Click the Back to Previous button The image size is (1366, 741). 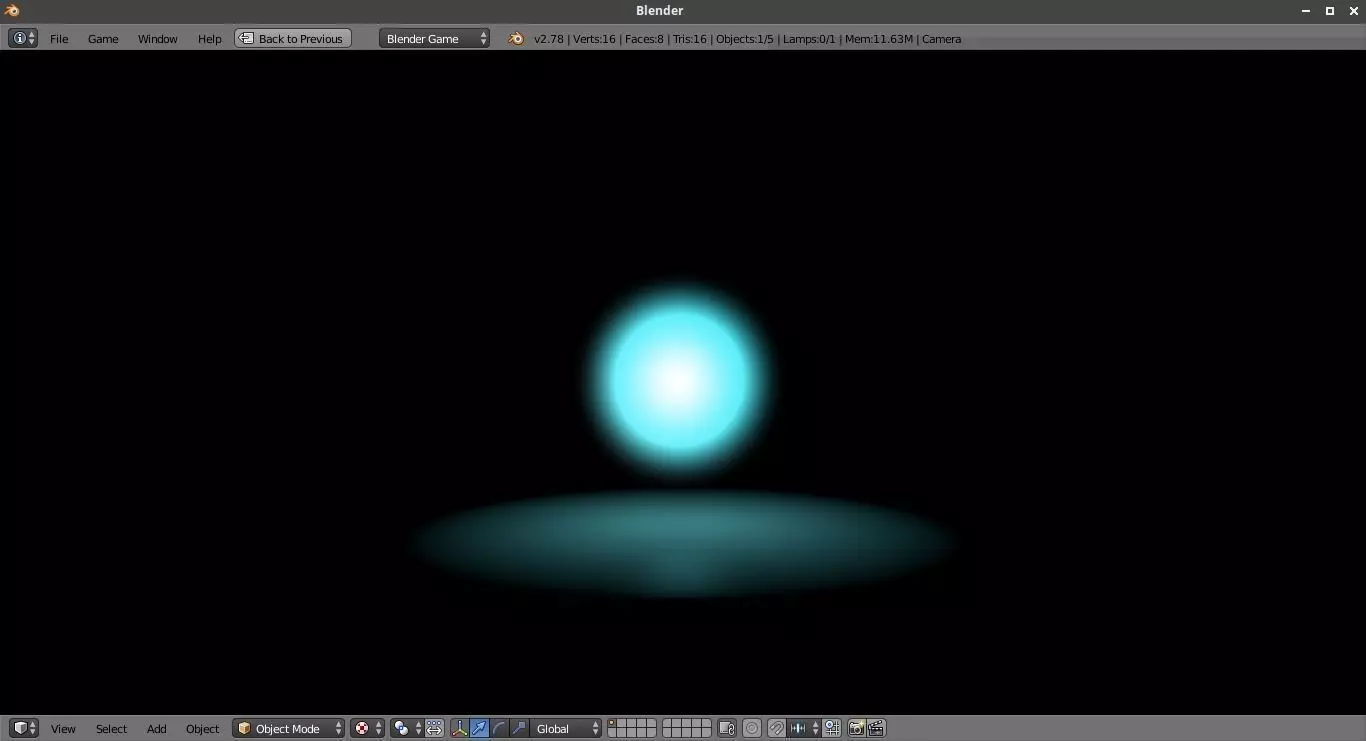pyautogui.click(x=293, y=38)
